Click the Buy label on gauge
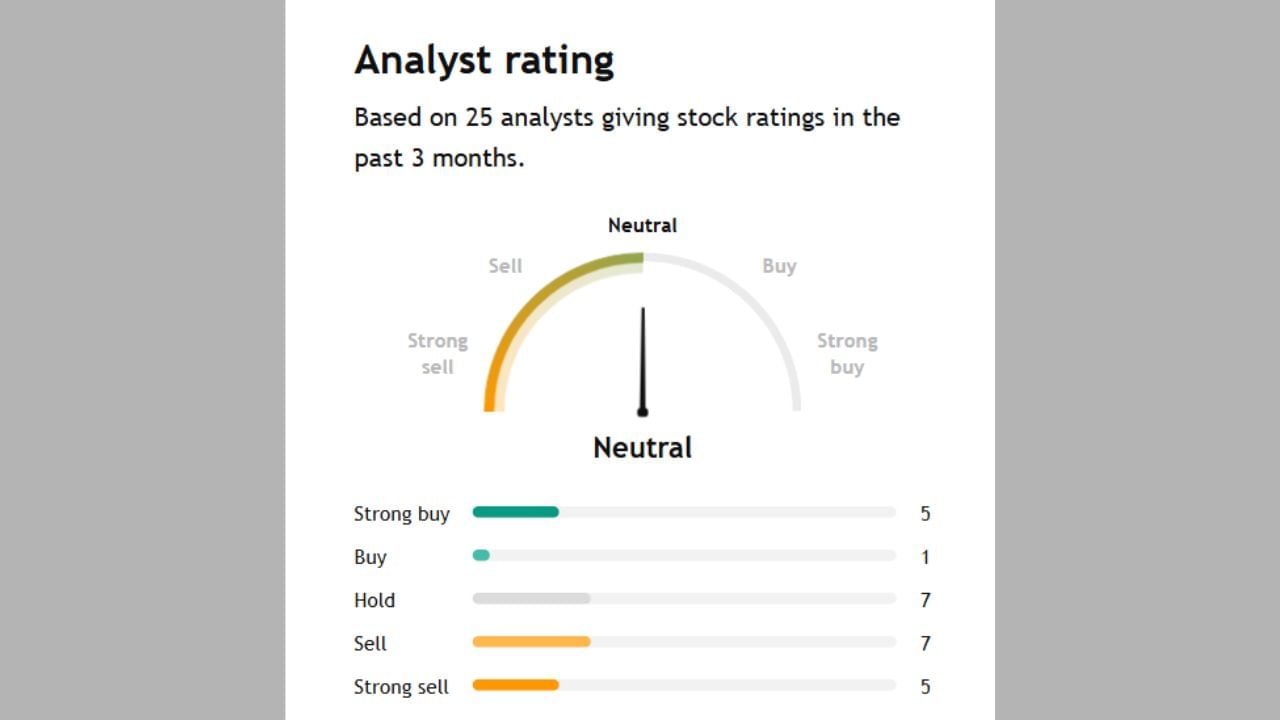This screenshot has width=1280, height=720. [779, 266]
